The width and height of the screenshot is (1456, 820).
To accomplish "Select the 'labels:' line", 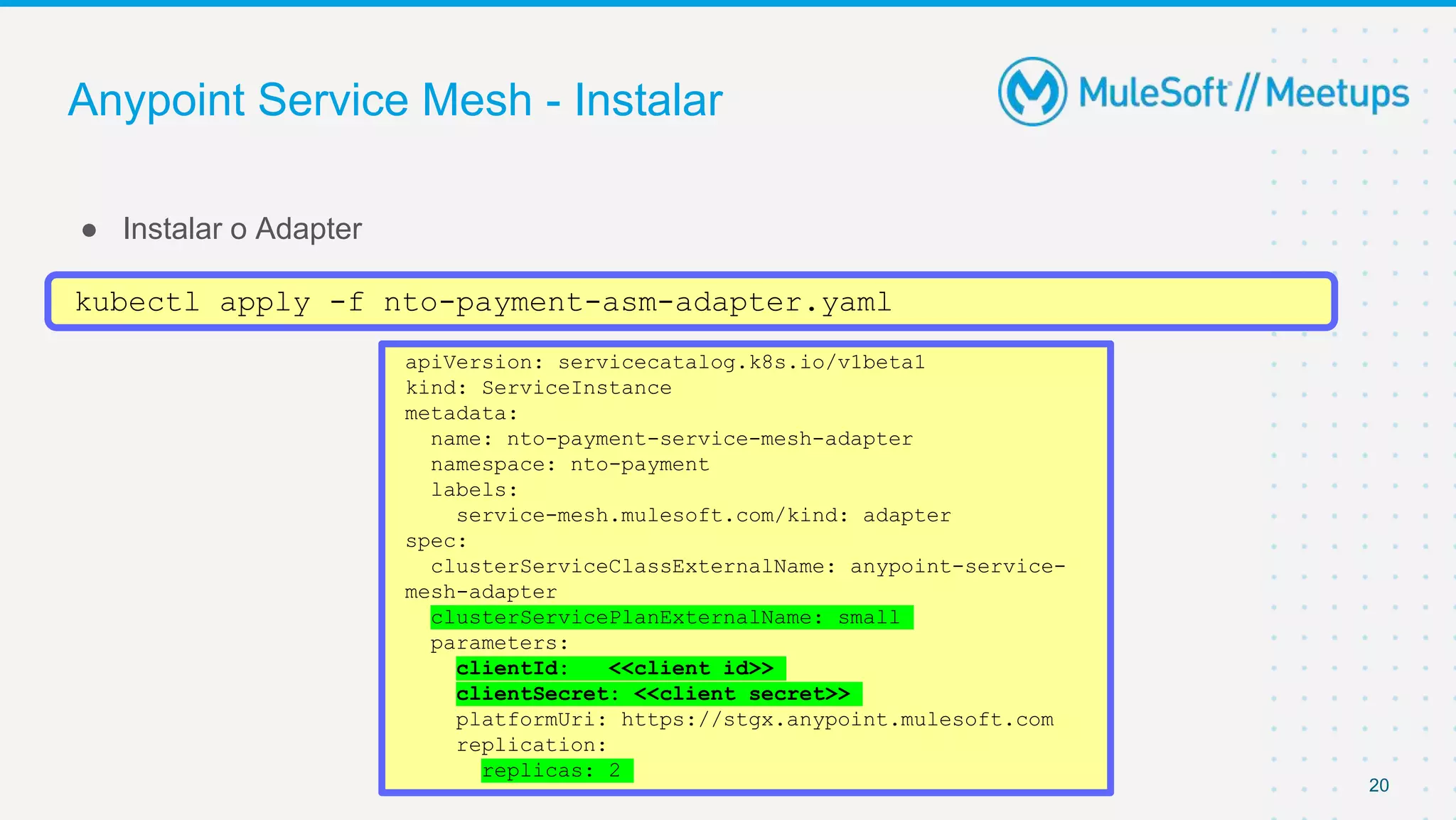I will click(x=474, y=490).
